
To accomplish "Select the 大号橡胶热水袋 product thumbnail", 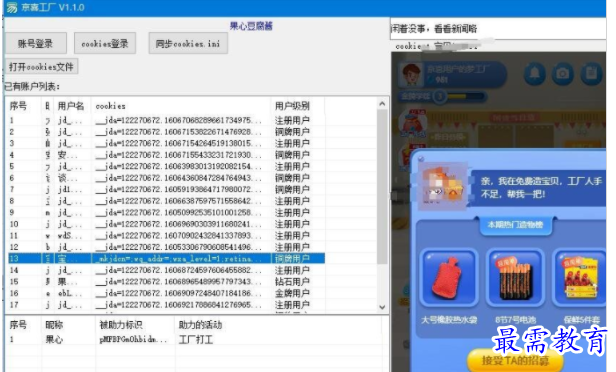I will point(449,277).
